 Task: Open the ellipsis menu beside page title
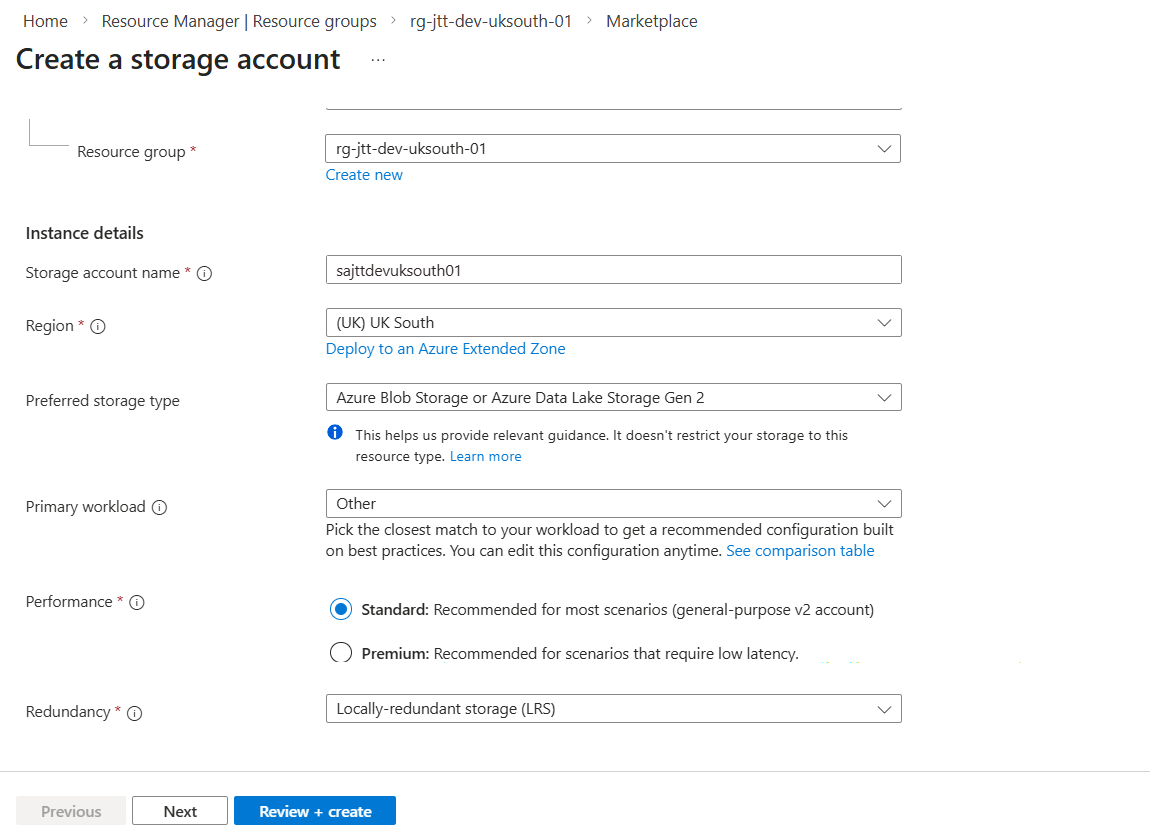(x=378, y=60)
